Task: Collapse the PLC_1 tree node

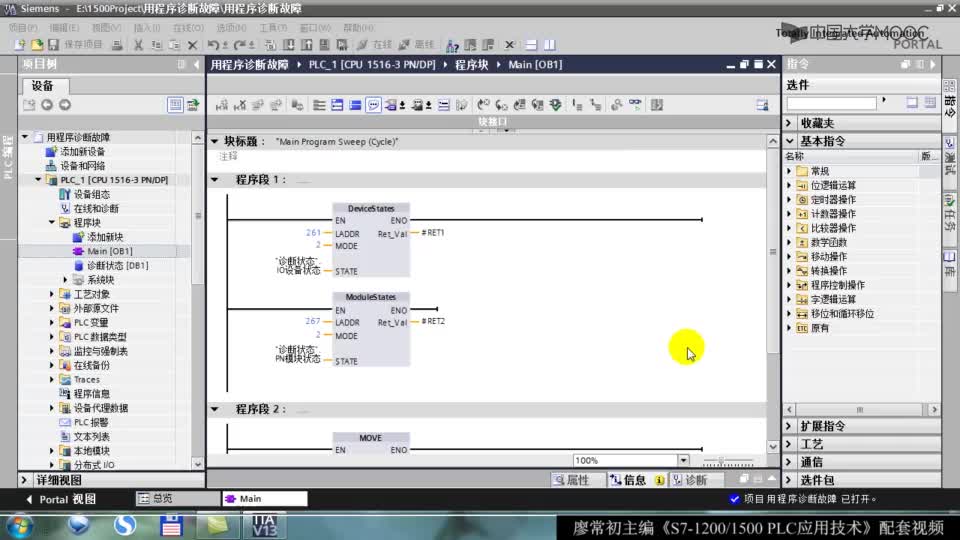Action: pyautogui.click(x=38, y=180)
